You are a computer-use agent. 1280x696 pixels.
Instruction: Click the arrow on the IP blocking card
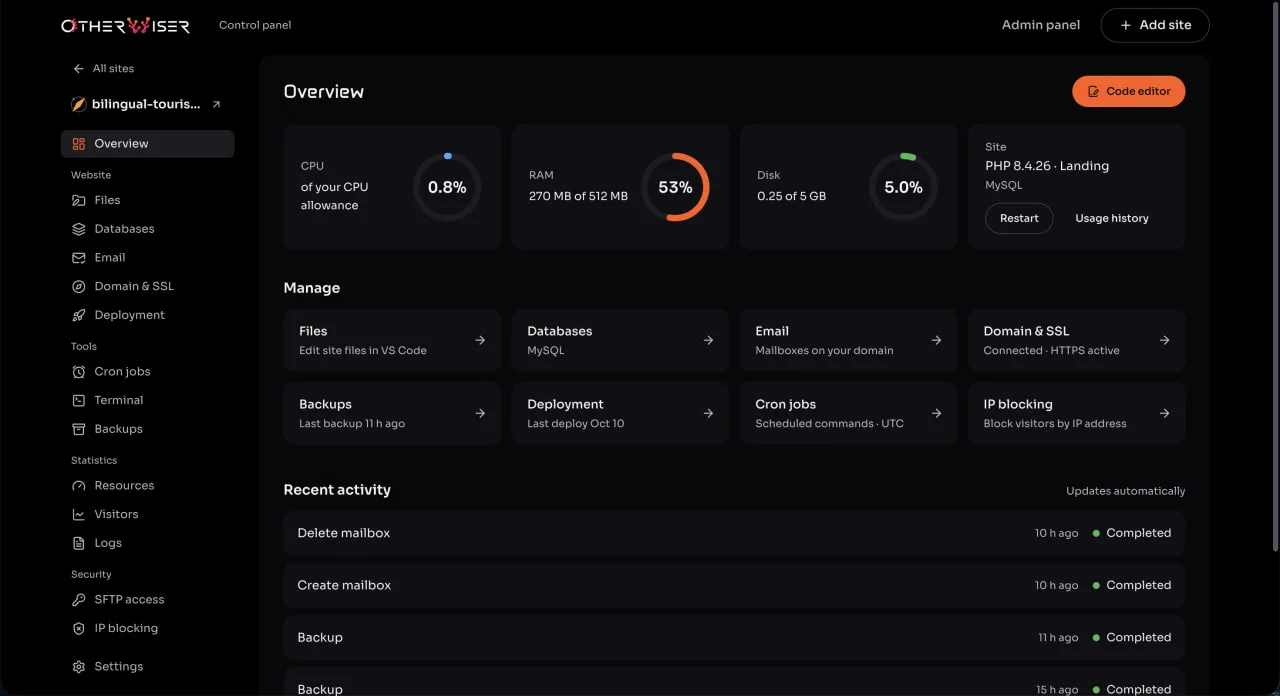click(x=1164, y=413)
